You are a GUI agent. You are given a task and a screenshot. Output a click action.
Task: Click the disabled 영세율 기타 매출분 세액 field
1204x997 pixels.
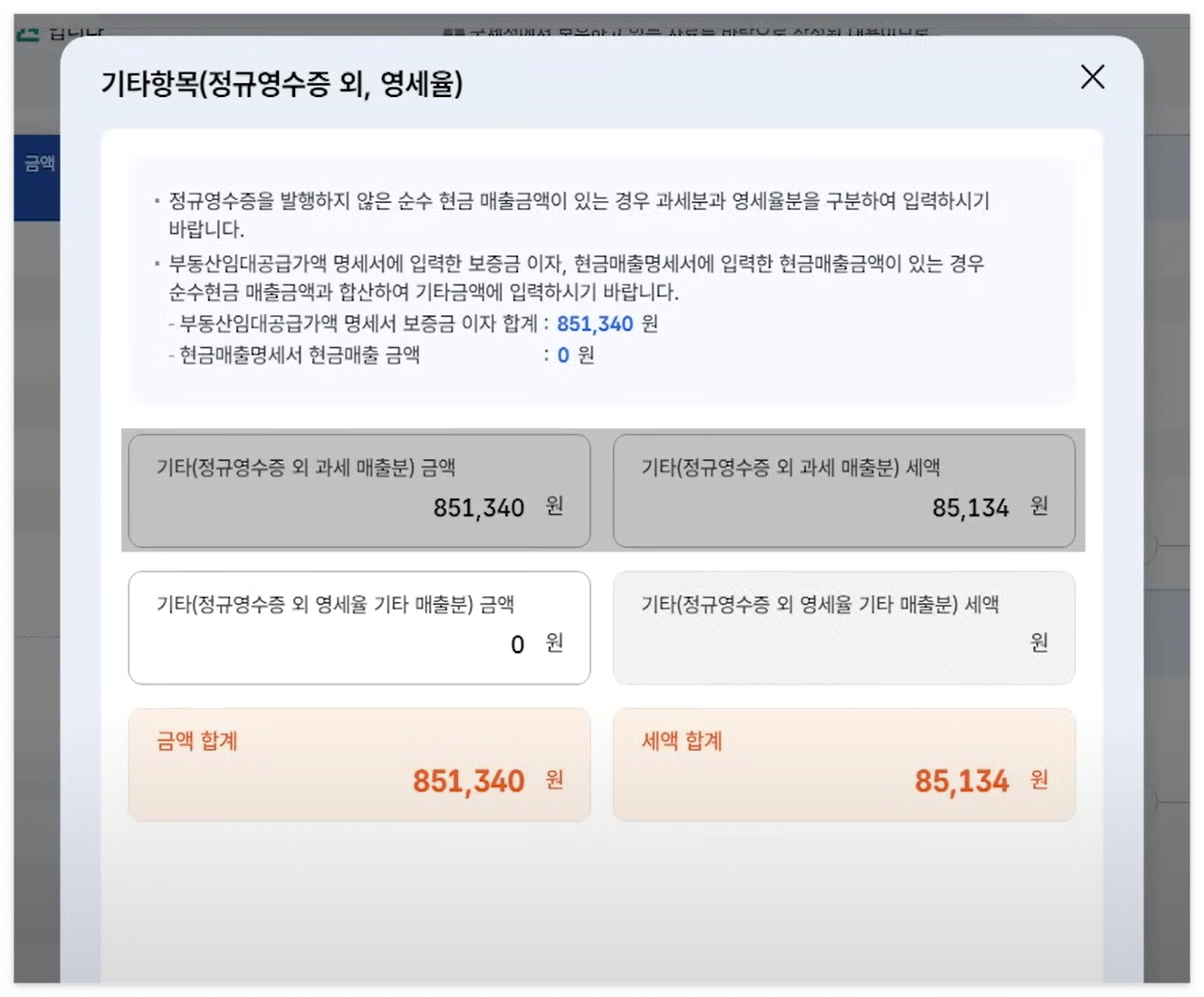(x=844, y=628)
